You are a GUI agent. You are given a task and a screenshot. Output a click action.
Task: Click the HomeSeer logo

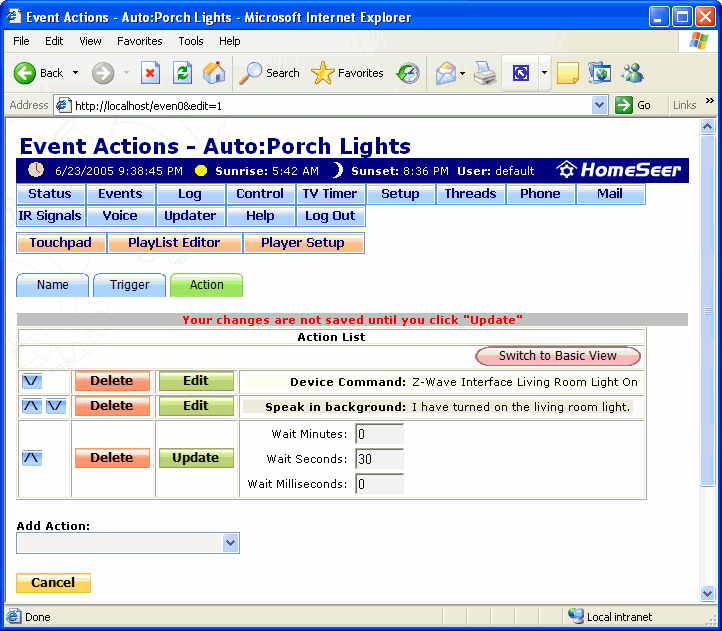[618, 170]
